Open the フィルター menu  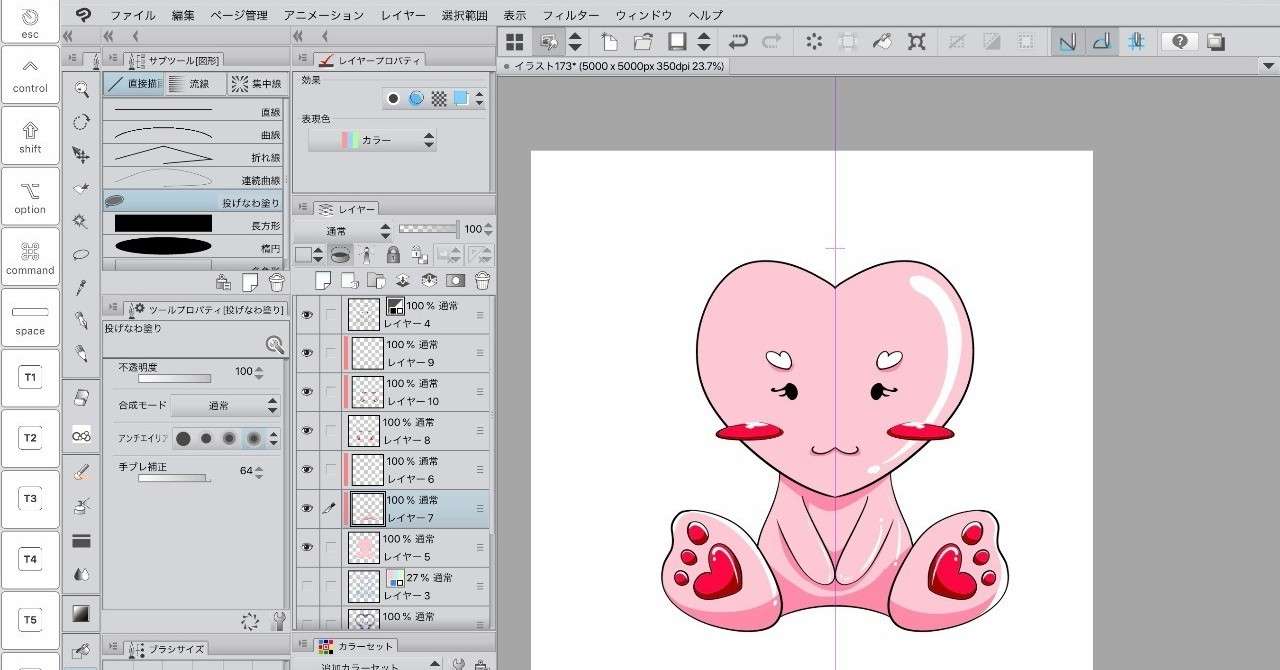pos(570,15)
